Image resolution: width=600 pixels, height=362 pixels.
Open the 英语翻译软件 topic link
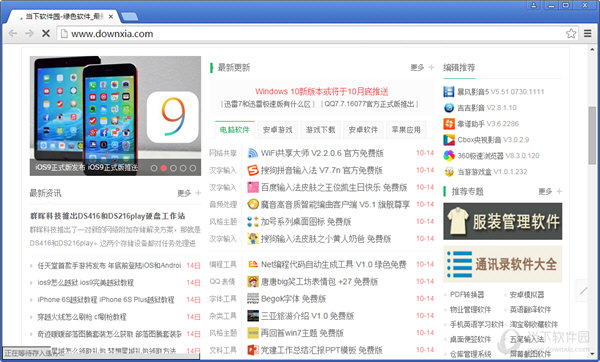pyautogui.click(x=530, y=310)
